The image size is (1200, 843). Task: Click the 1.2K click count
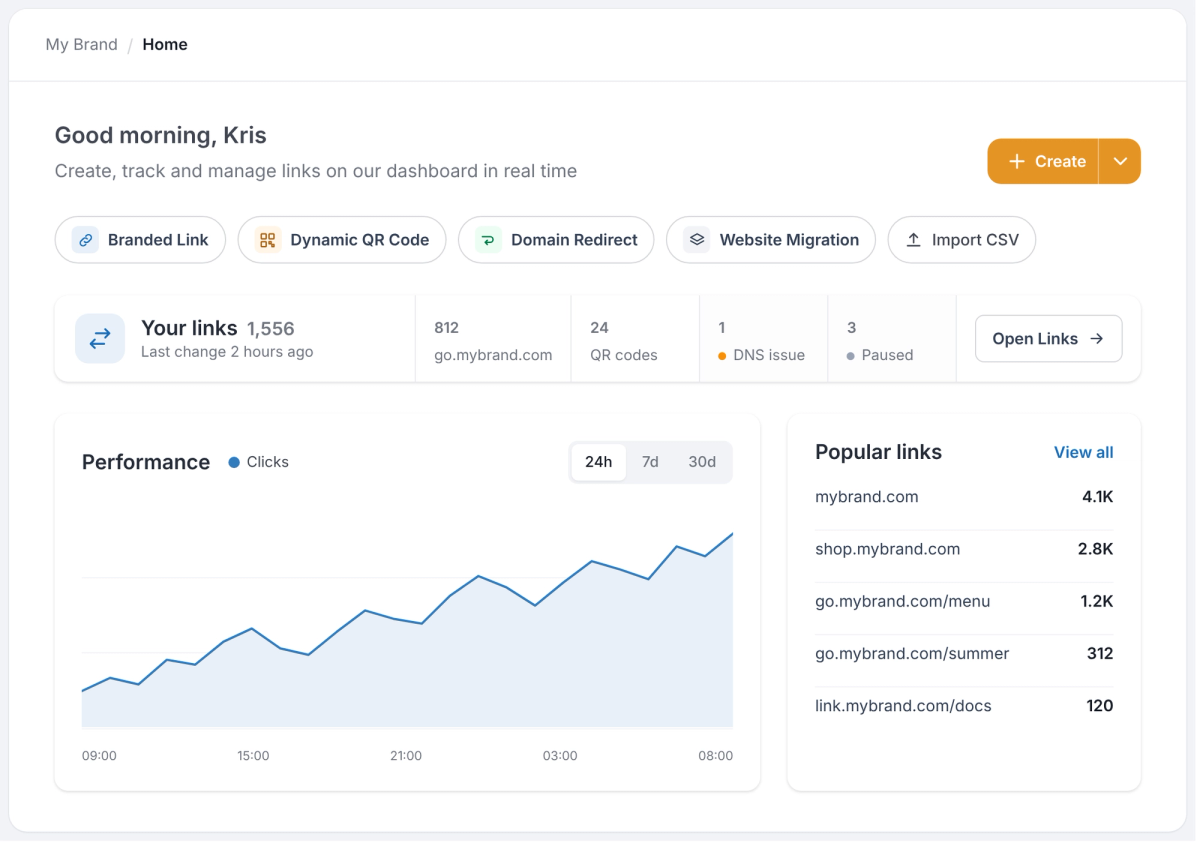[1097, 601]
